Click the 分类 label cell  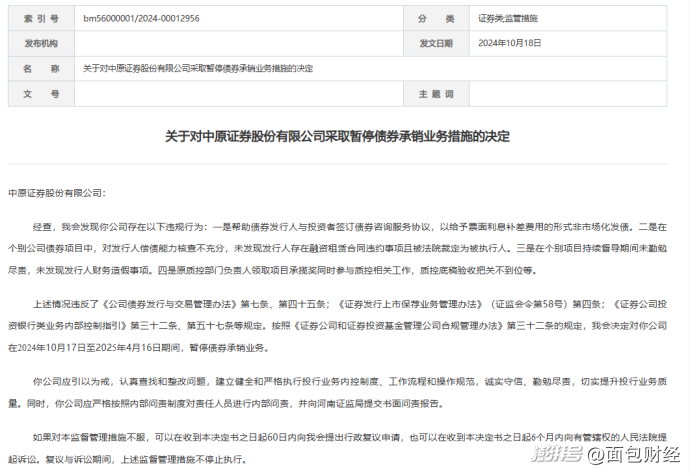point(436,18)
